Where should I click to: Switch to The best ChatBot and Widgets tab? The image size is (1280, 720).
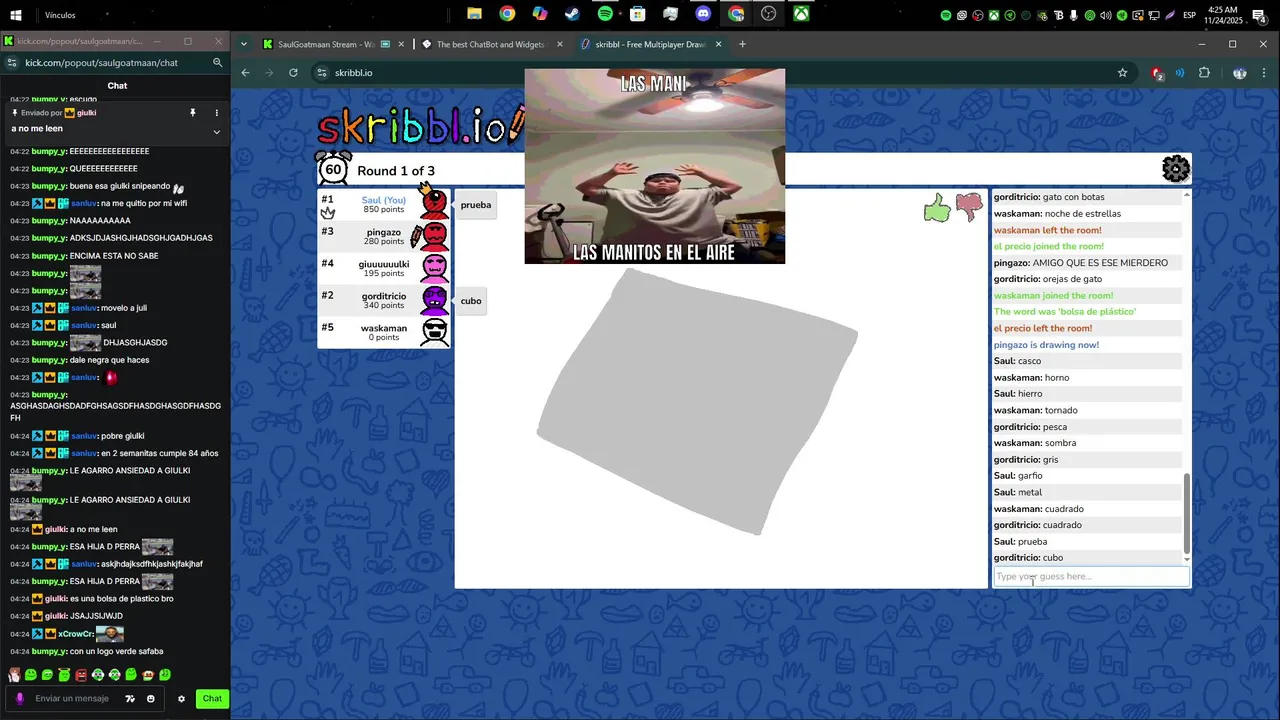tap(491, 44)
